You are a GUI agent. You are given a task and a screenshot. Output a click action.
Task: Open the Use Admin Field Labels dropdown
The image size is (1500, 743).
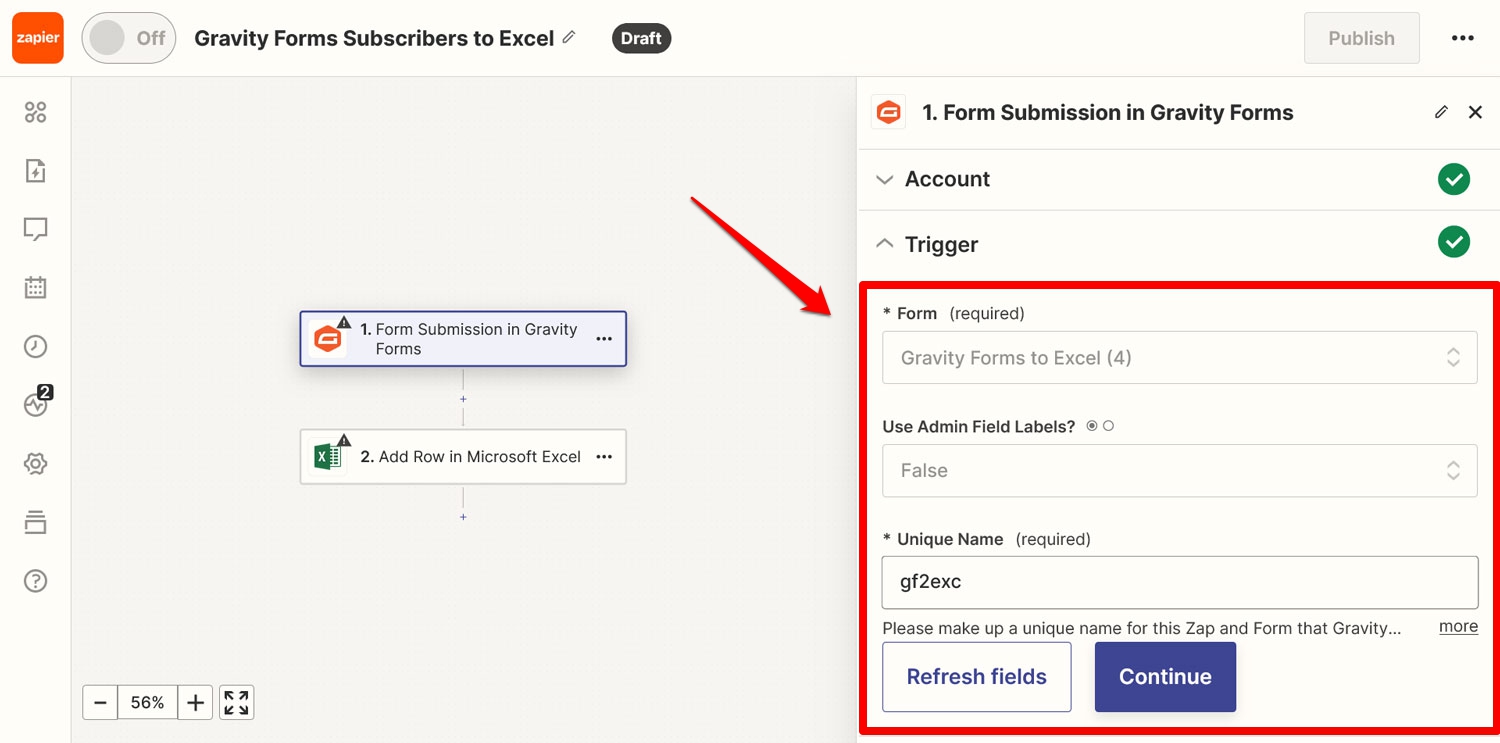click(x=1179, y=470)
